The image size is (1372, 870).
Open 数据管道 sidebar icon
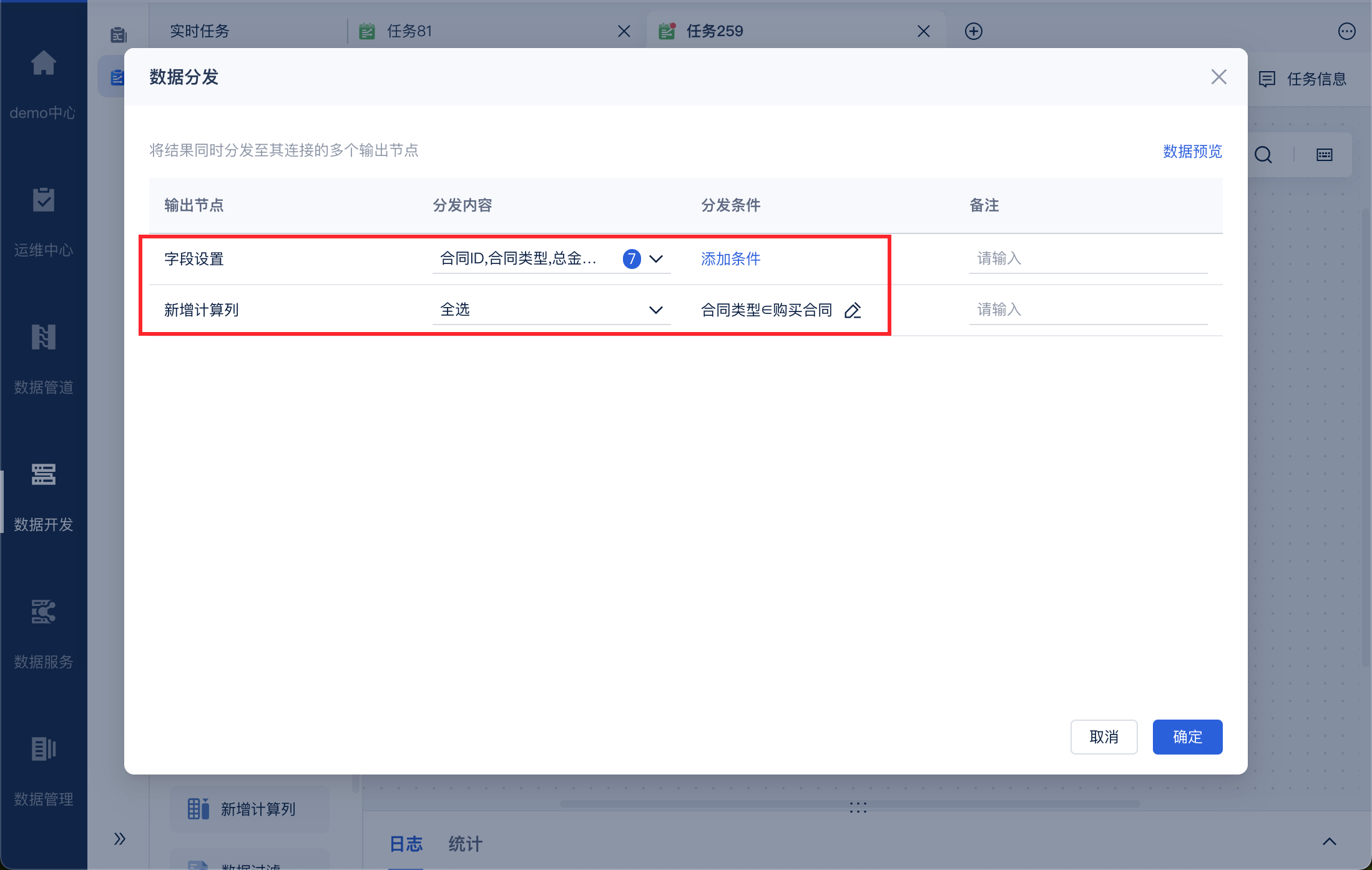[x=43, y=338]
